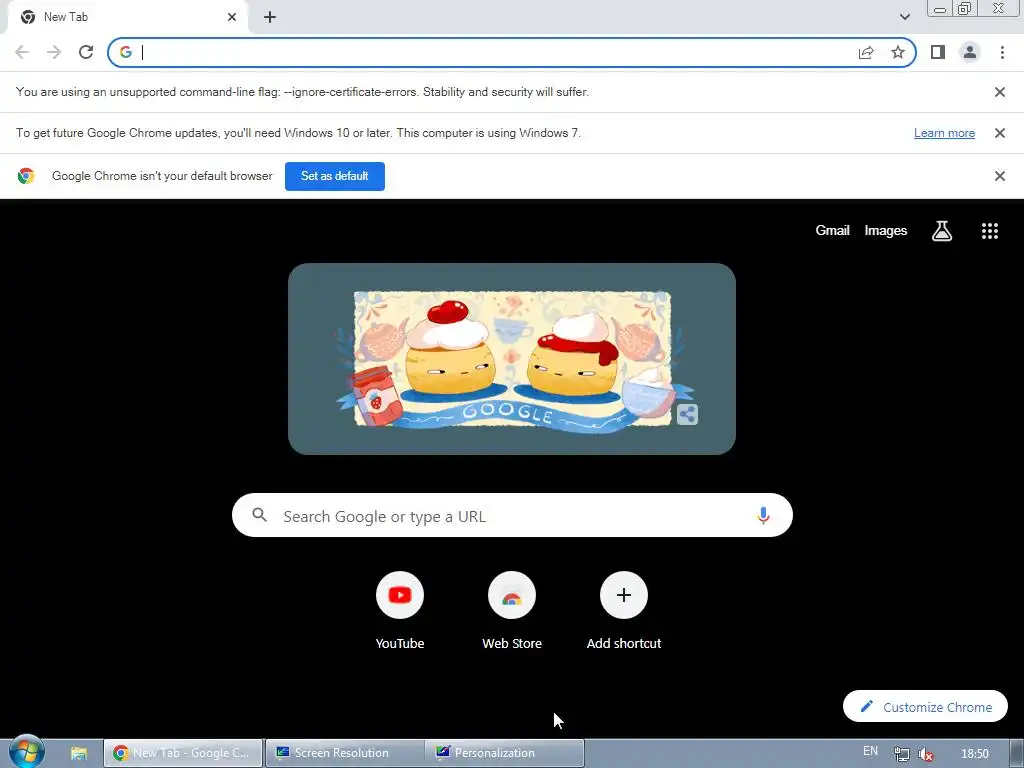The height and width of the screenshot is (768, 1024).
Task: Toggle the Chrome side panel
Action: 938,52
